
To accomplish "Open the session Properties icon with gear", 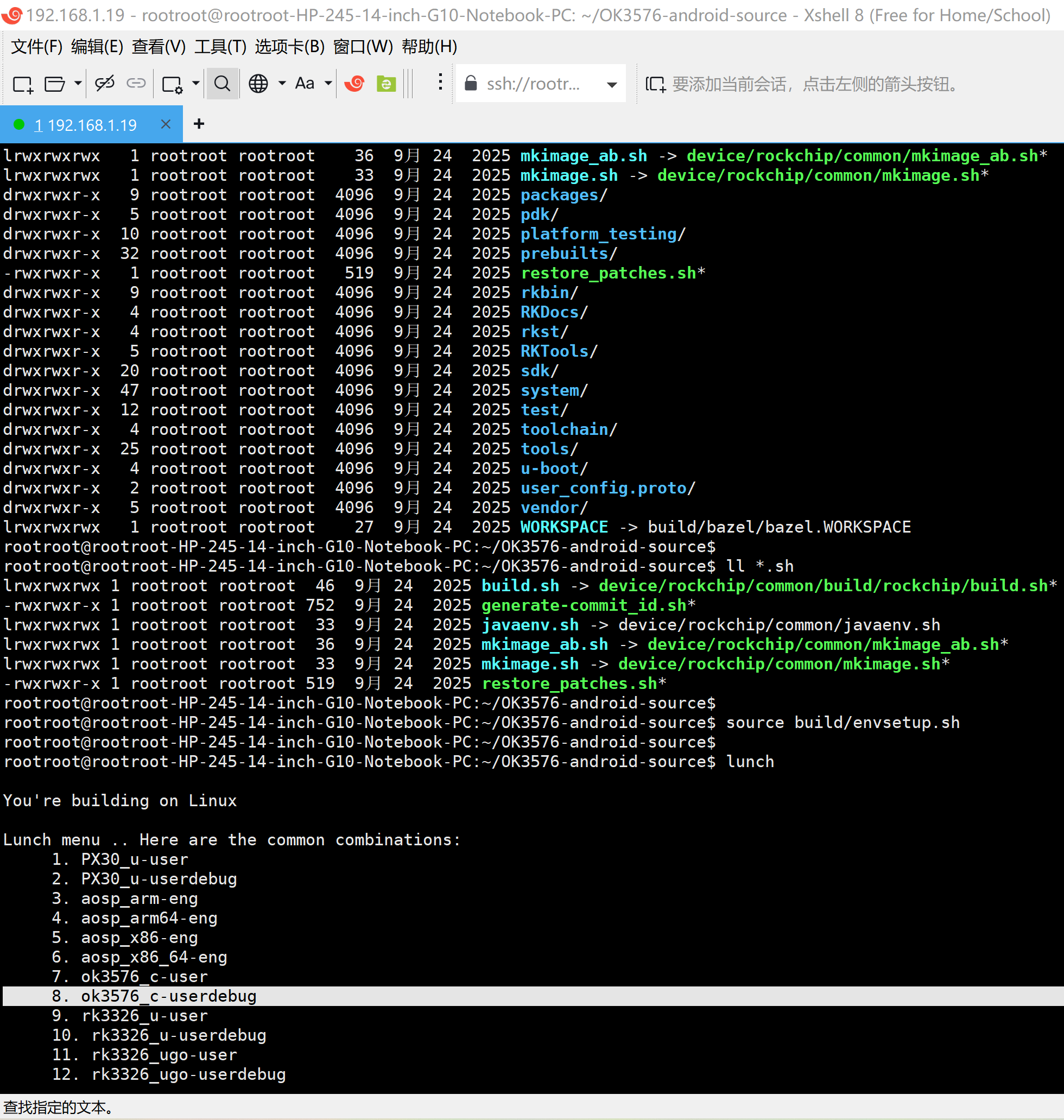I will pos(172,84).
